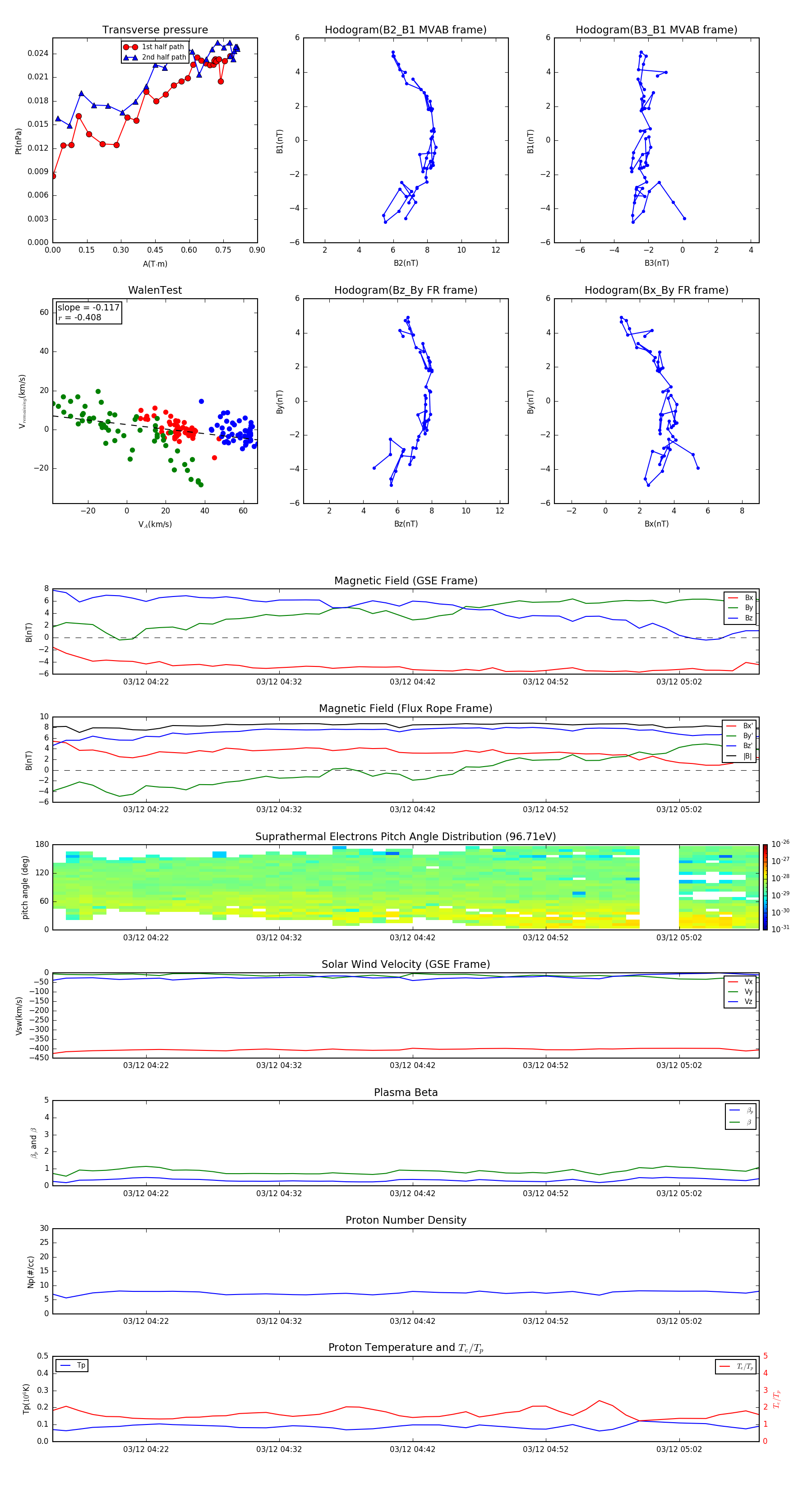
Task: Click the Vx legend entry
Action: click(740, 981)
